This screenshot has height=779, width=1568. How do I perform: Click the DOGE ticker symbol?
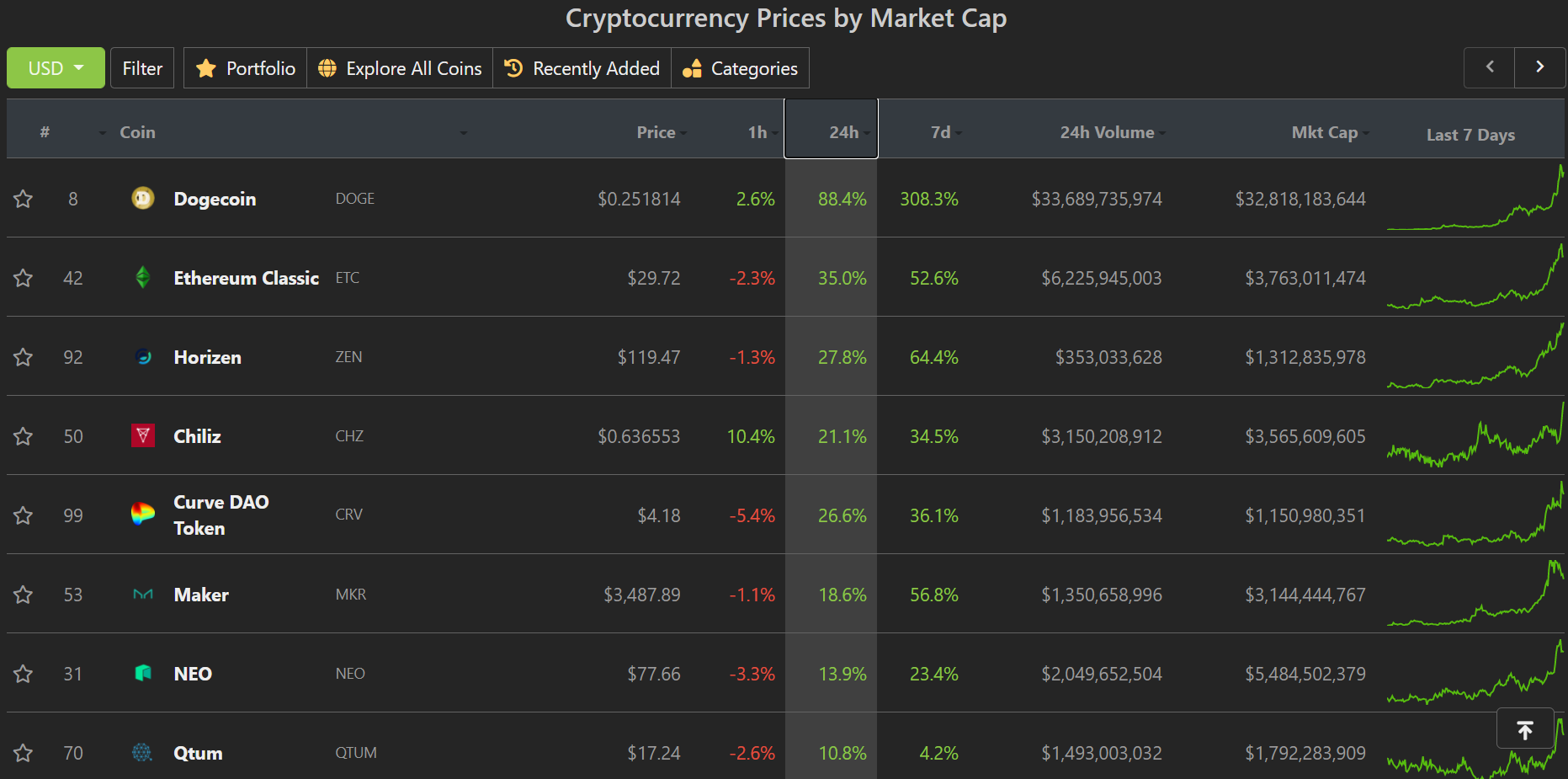point(354,199)
